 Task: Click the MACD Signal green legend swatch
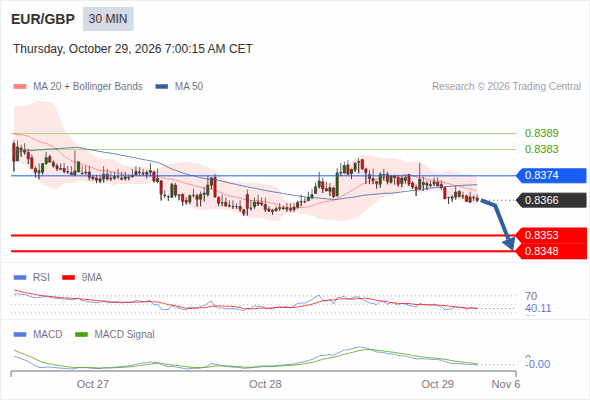tap(81, 335)
